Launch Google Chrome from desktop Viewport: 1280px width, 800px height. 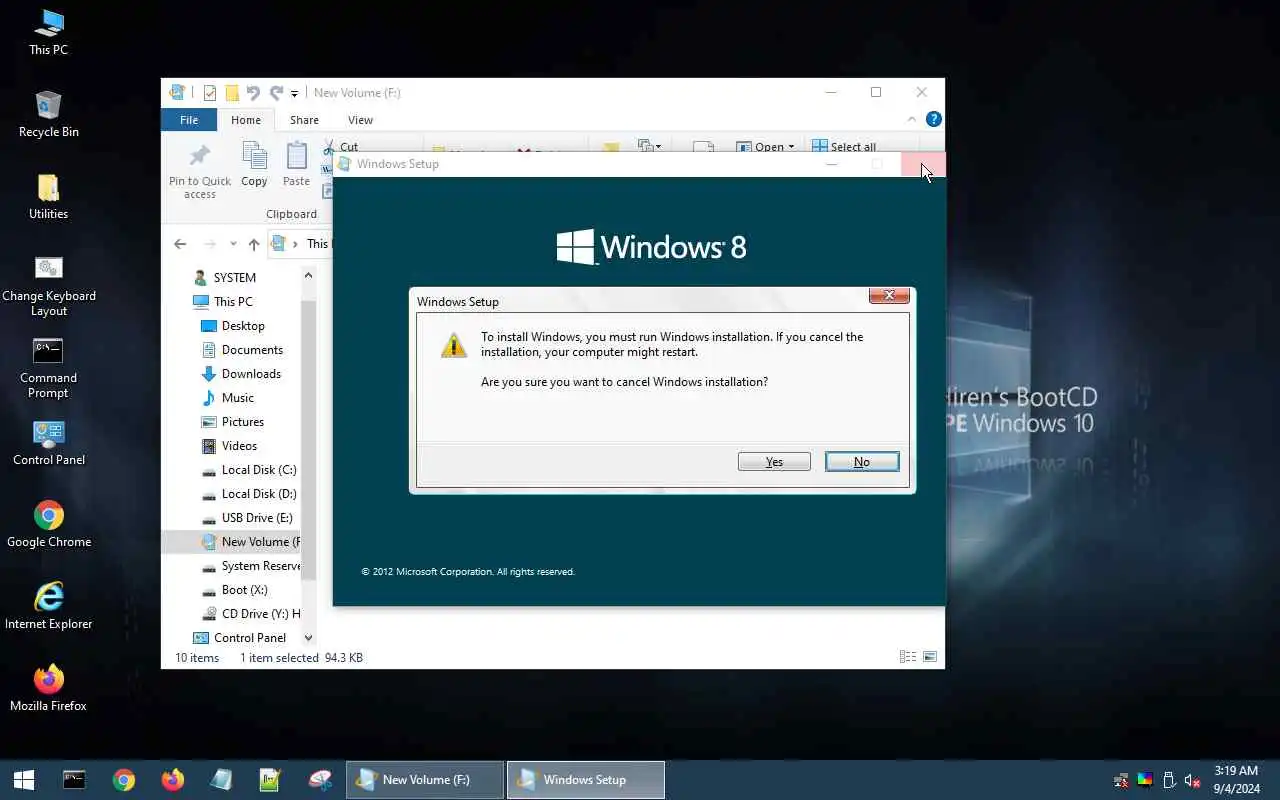tap(48, 525)
